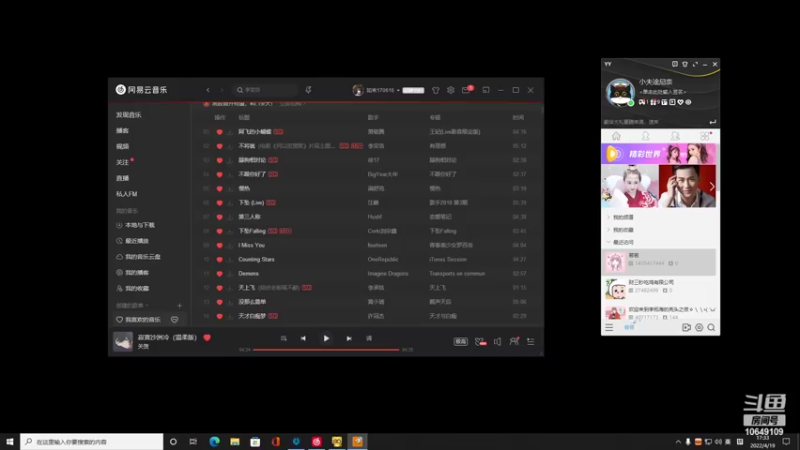The height and width of the screenshot is (450, 800).
Task: Go forward with the right arrow
Action: 222,90
